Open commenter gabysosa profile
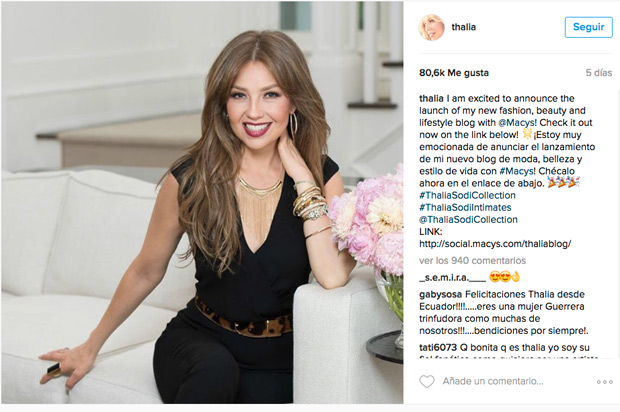 440,295
